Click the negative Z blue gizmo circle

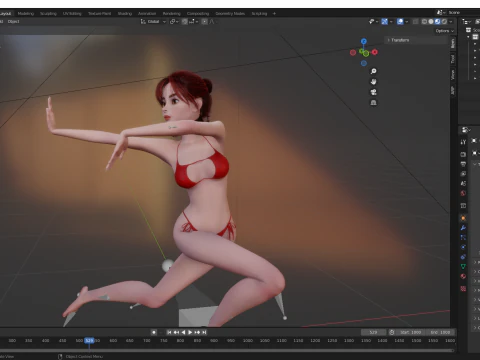pyautogui.click(x=364, y=63)
